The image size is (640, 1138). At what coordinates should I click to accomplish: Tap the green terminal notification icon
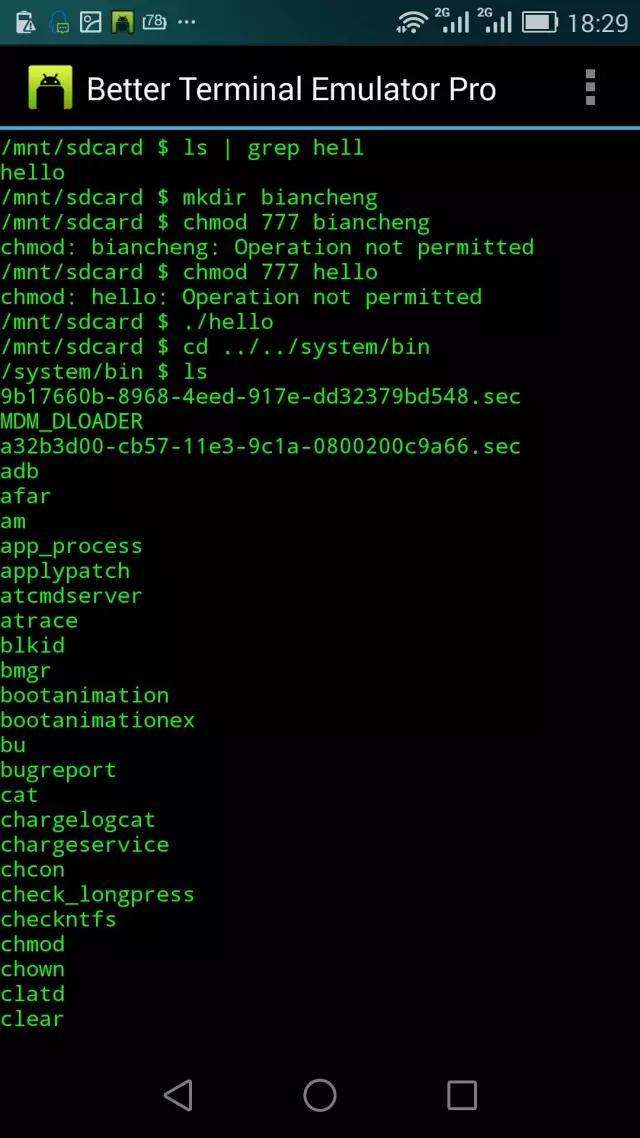point(123,22)
